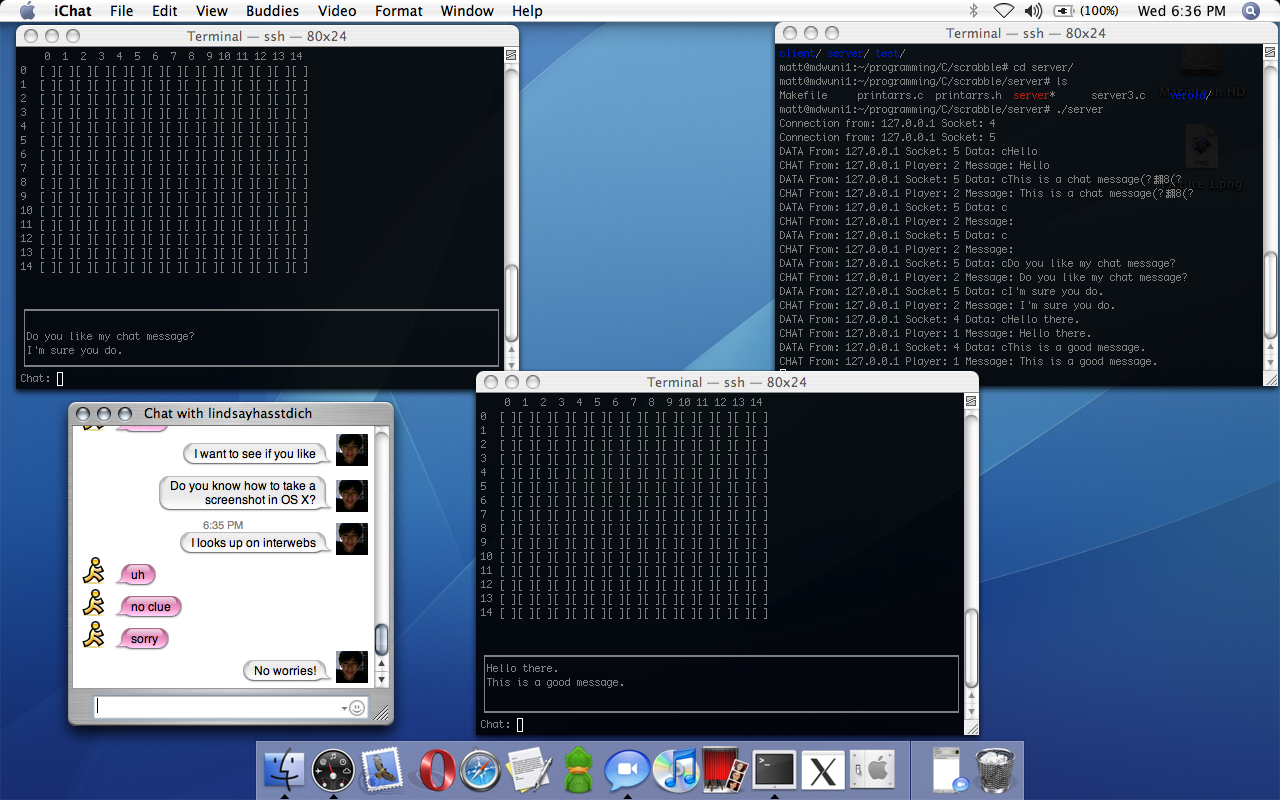Viewport: 1280px width, 800px height.
Task: Click the iChat scrollbar down arrow
Action: pos(381,679)
